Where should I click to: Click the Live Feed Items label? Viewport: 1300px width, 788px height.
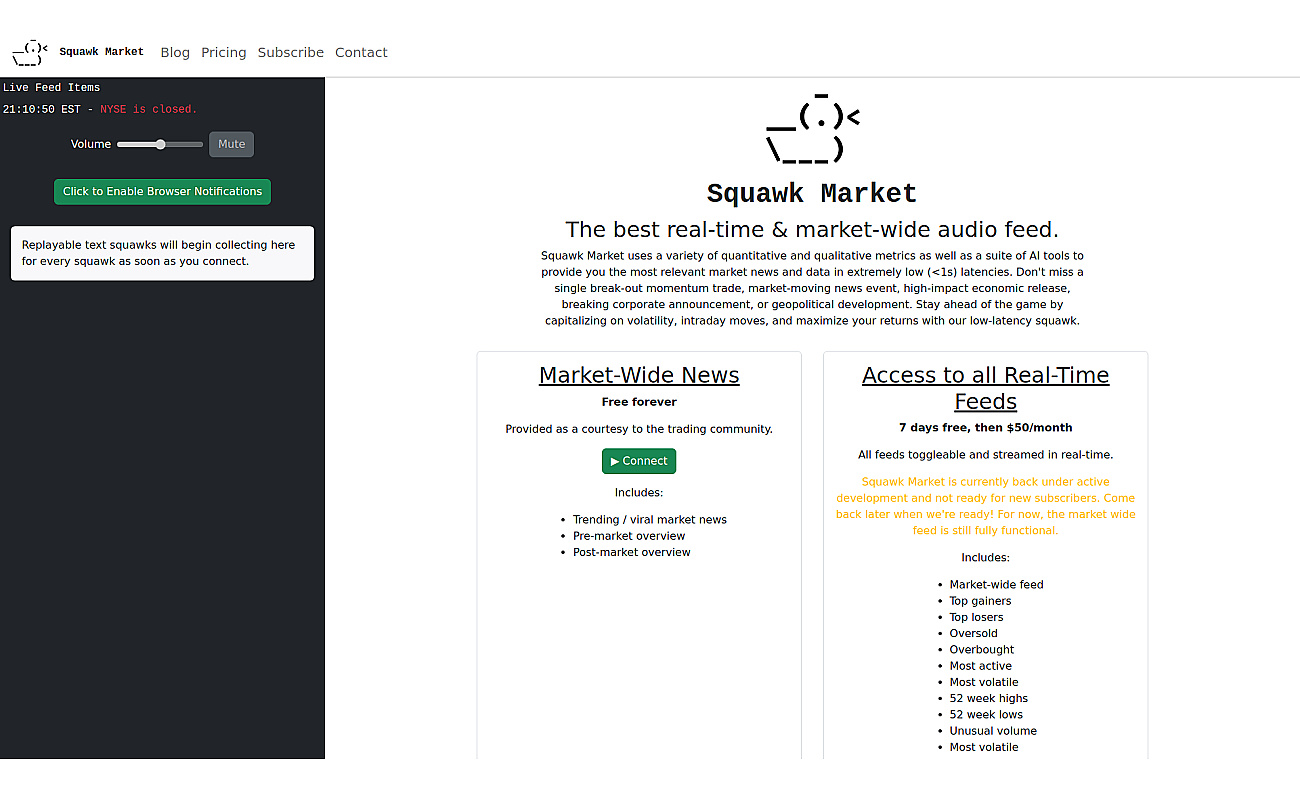(x=51, y=87)
